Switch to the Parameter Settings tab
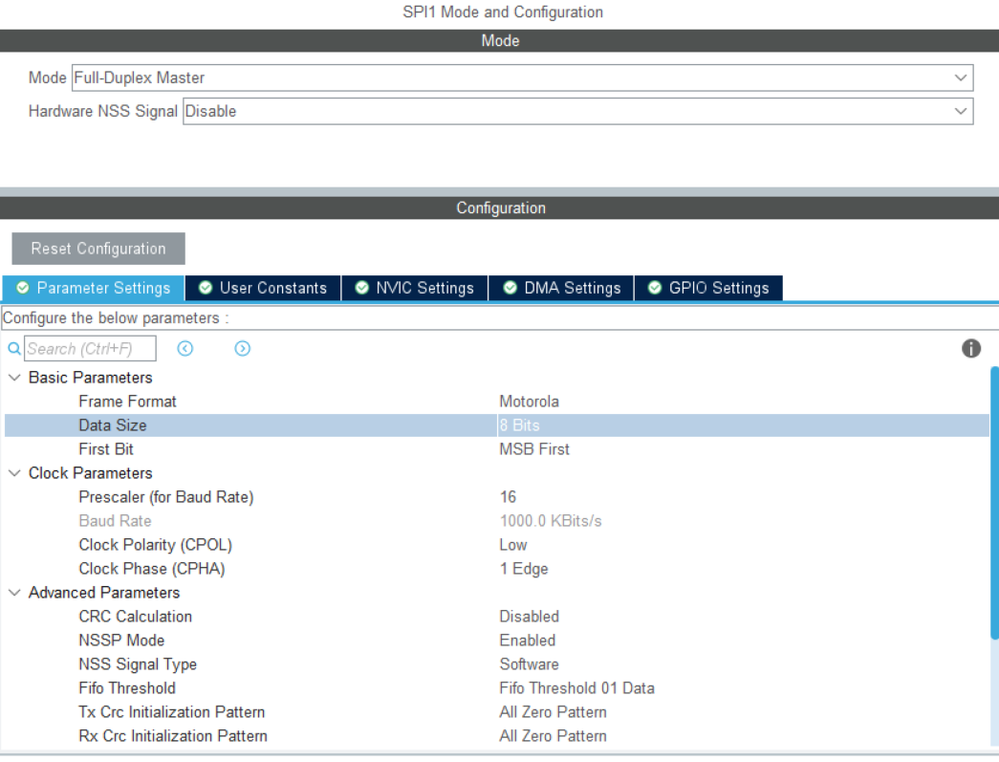Viewport: 999px width, 762px height. (93, 288)
